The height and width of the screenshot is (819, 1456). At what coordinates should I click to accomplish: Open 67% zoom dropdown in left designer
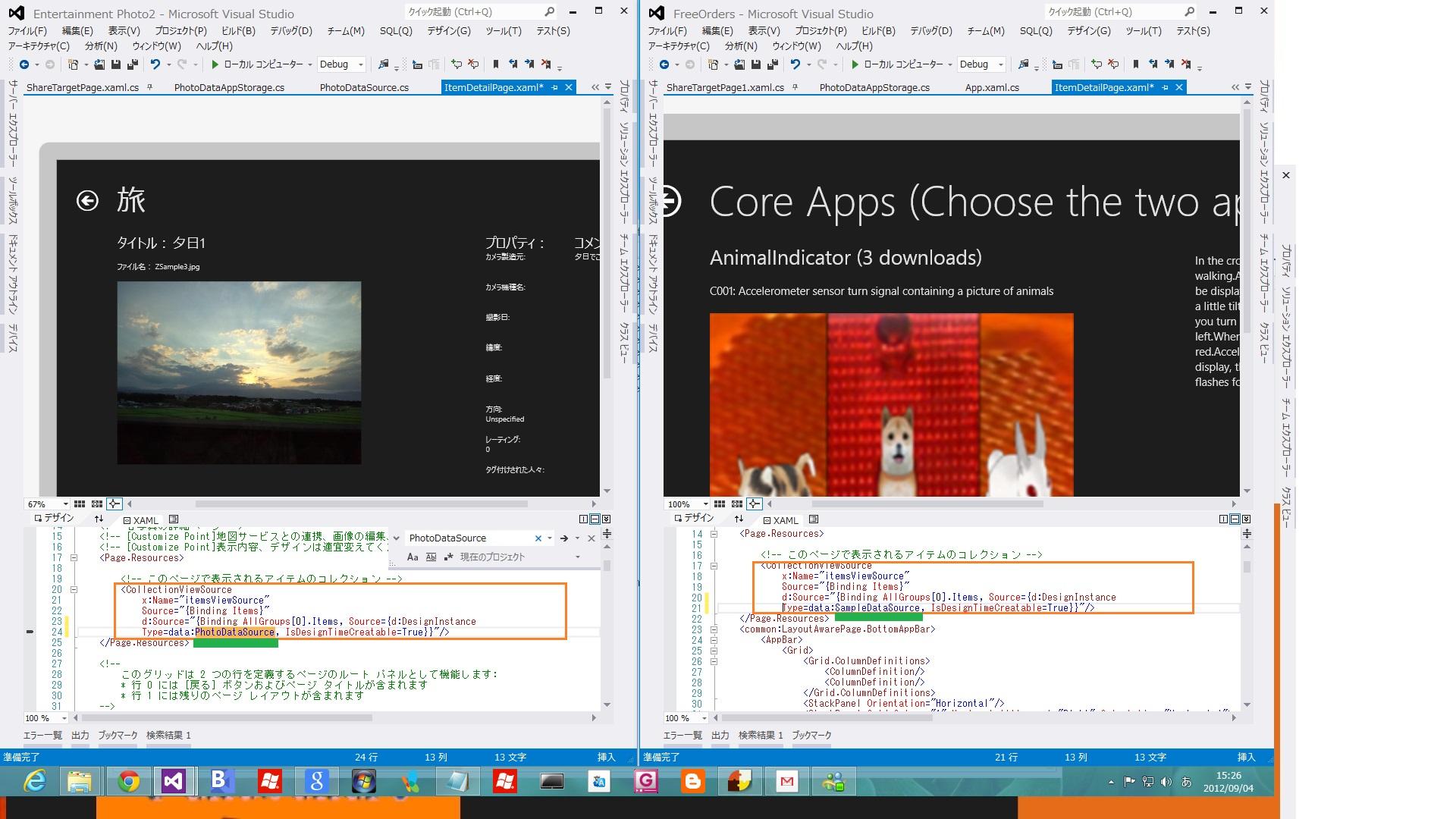65,504
